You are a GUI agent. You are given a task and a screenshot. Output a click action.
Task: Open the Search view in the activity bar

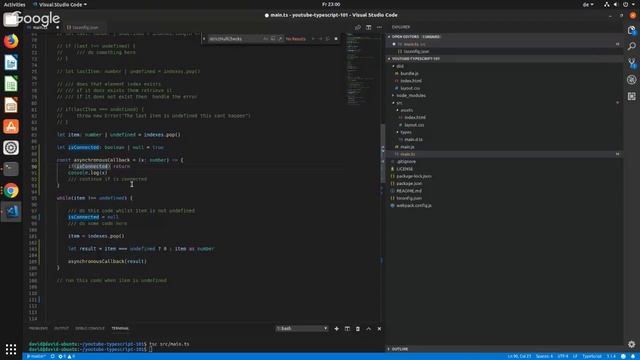click(631, 46)
